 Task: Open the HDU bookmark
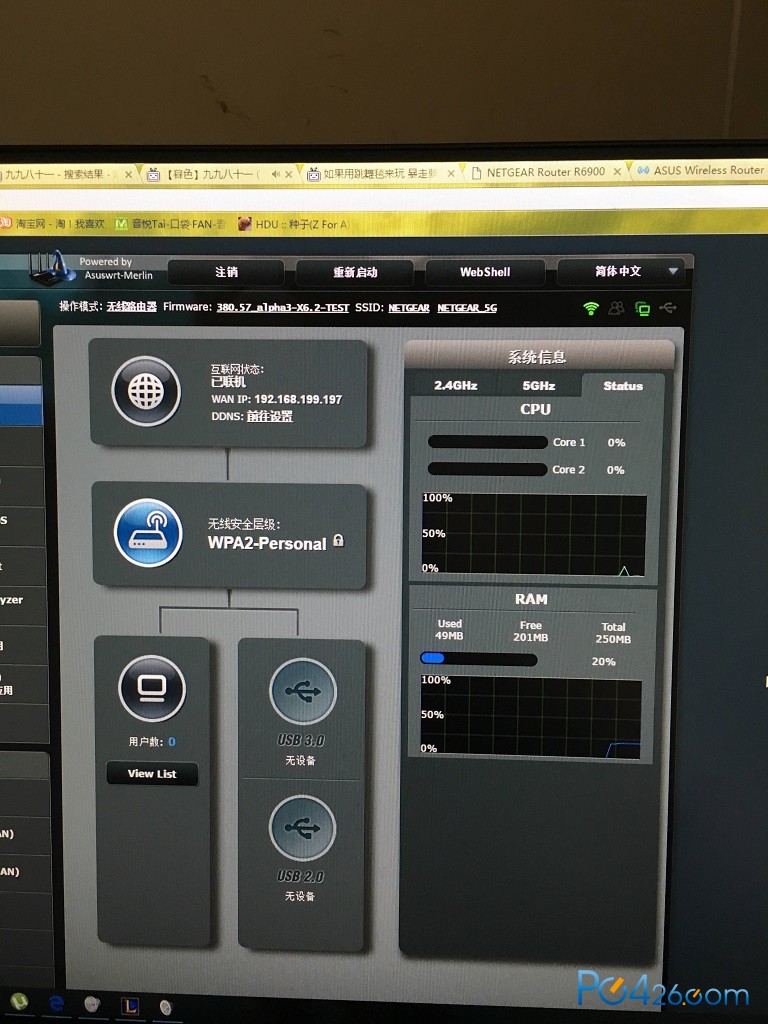(293, 225)
